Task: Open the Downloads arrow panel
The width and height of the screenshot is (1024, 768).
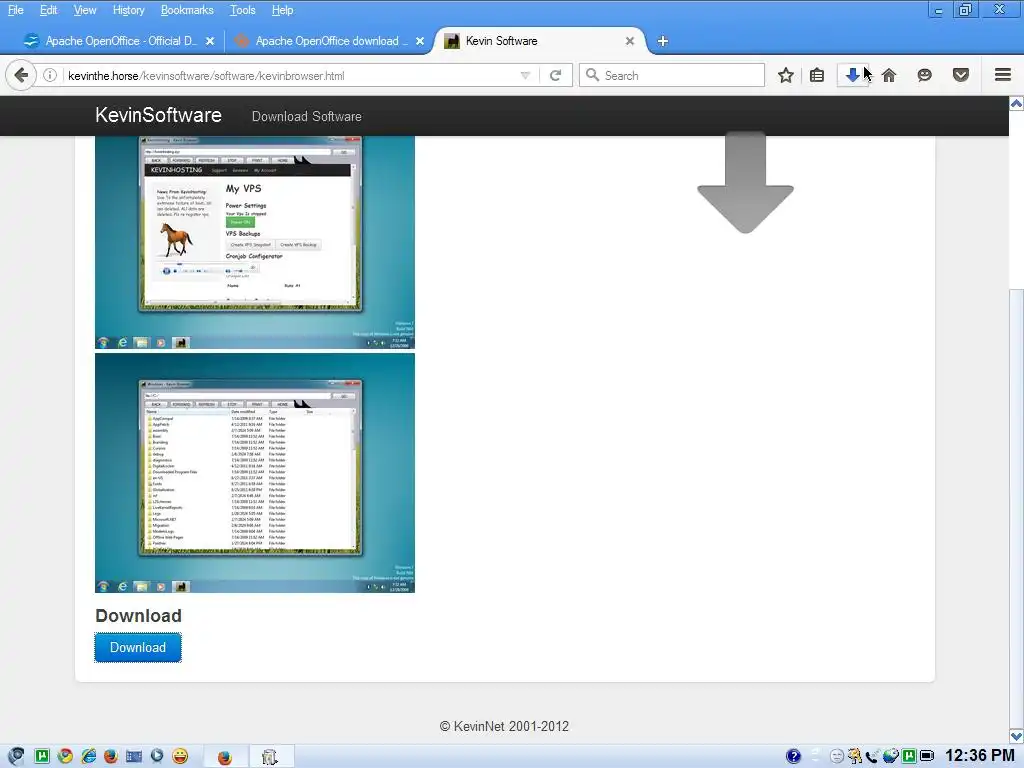Action: click(852, 75)
